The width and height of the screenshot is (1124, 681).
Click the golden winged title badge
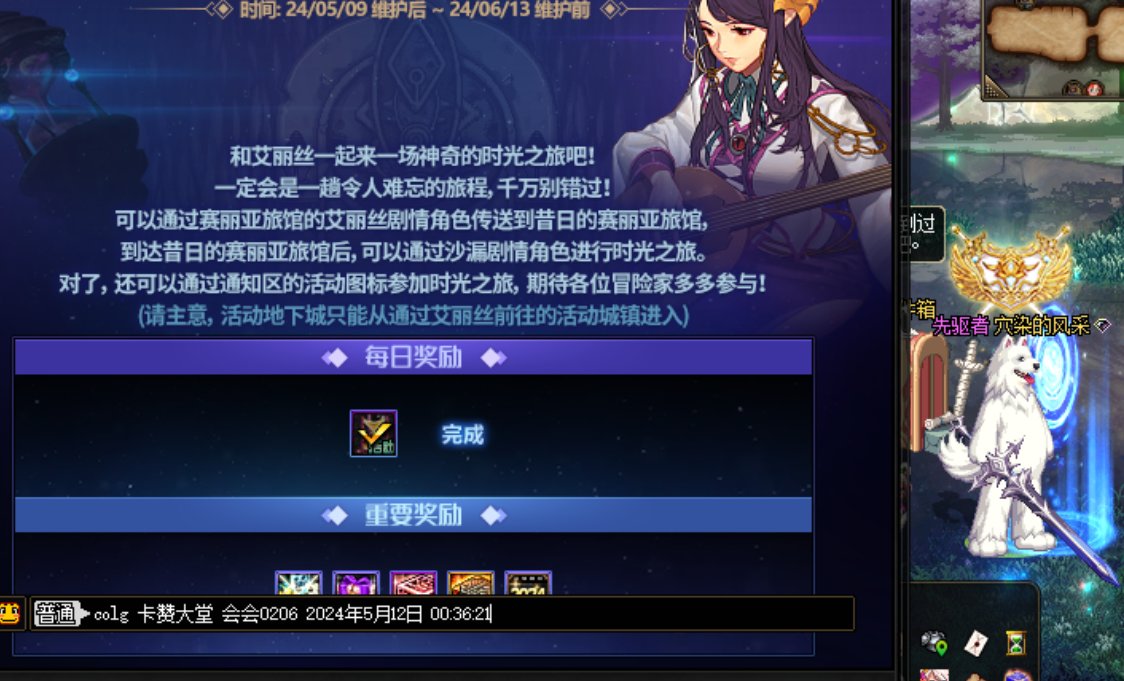pos(1009,267)
